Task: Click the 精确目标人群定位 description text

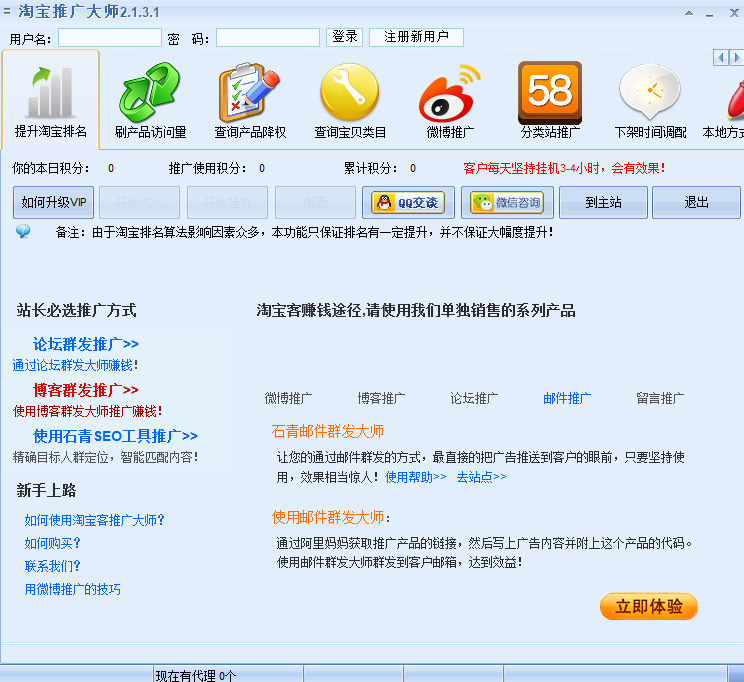Action: click(105, 457)
